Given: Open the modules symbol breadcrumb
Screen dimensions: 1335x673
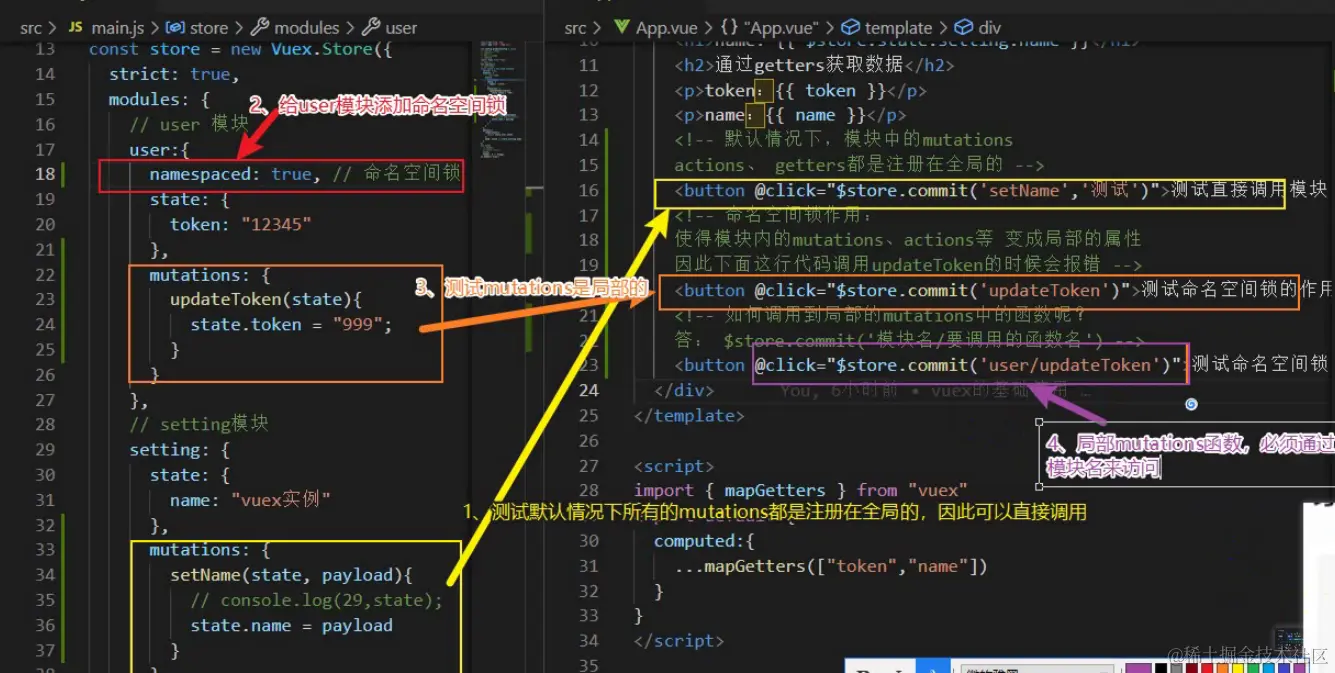Looking at the screenshot, I should [x=295, y=28].
